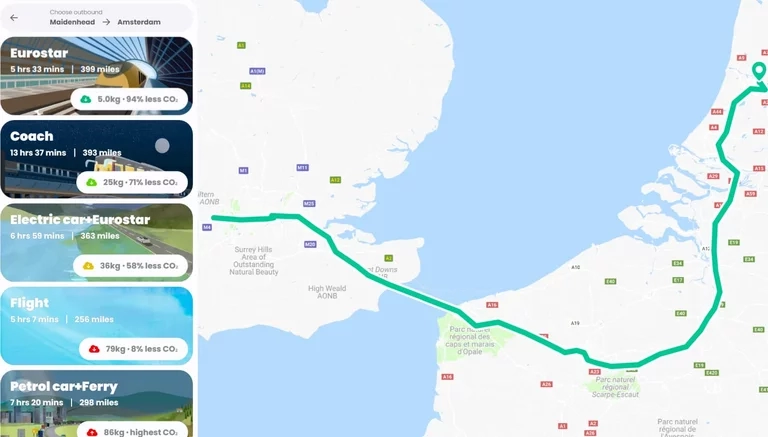Image resolution: width=768 pixels, height=437 pixels.
Task: Click the Amsterdam destination label
Action: tap(139, 22)
